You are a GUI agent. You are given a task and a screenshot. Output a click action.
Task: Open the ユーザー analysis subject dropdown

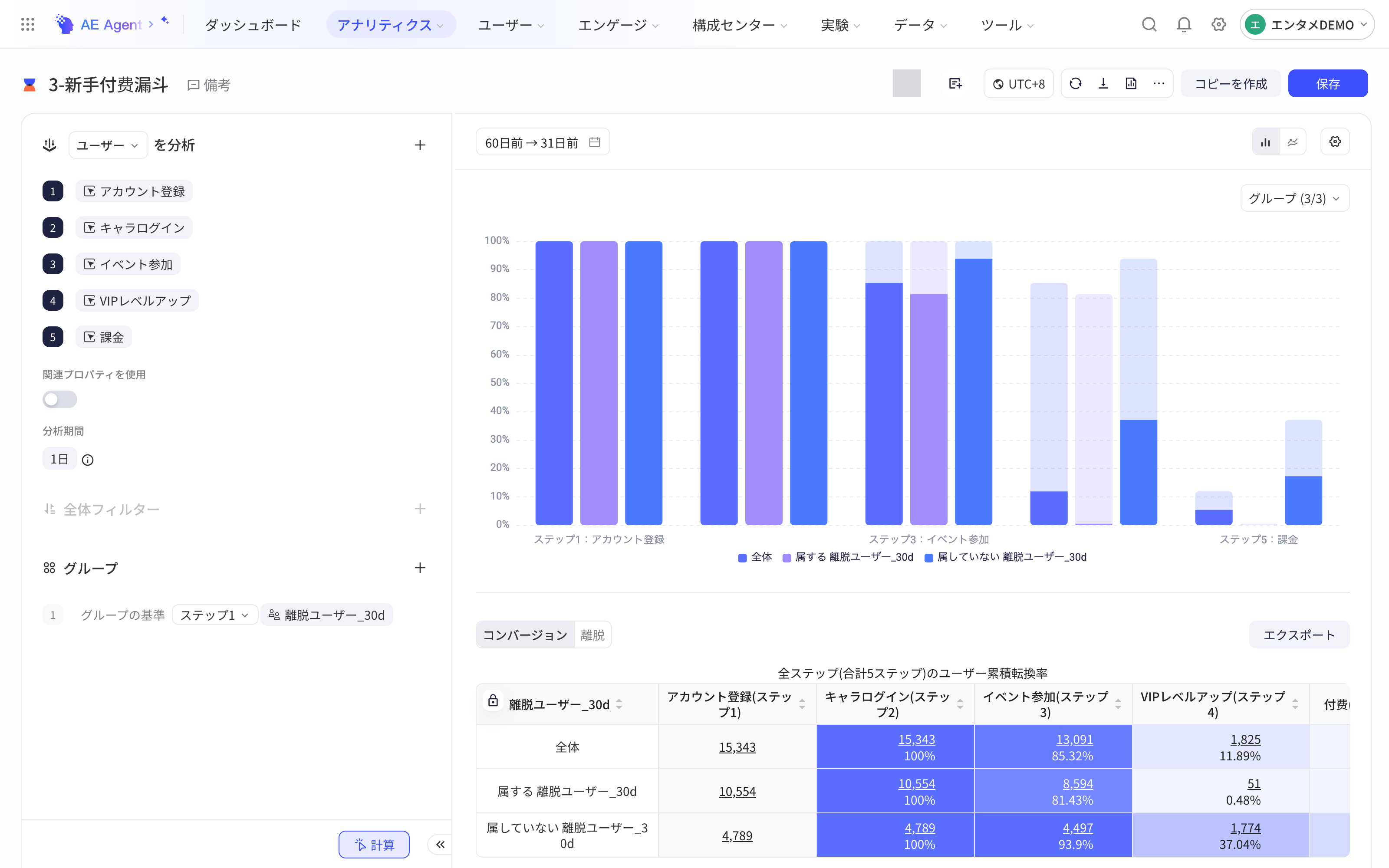click(x=108, y=145)
